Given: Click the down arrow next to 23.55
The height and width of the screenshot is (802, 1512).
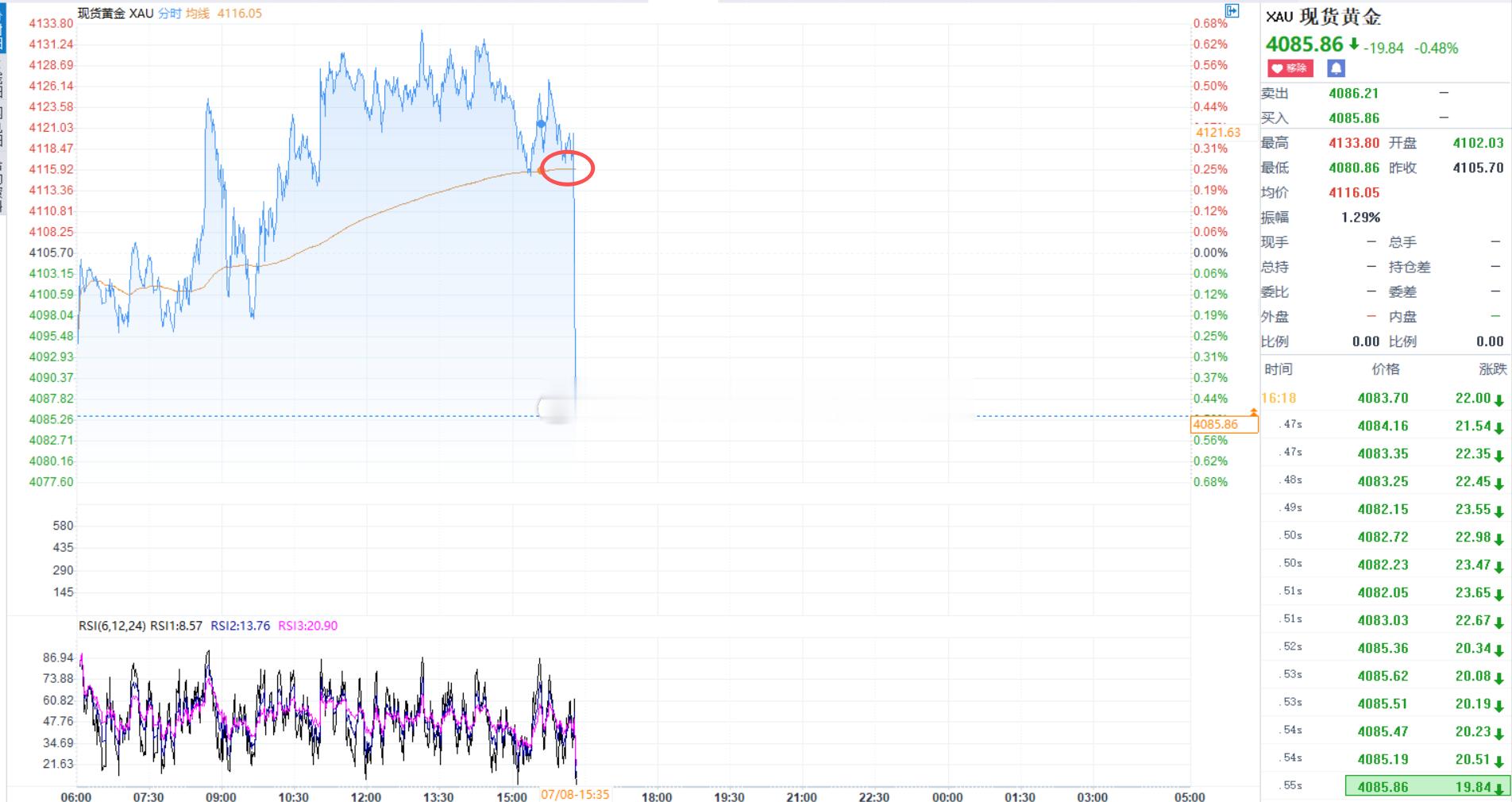Looking at the screenshot, I should [1498, 511].
